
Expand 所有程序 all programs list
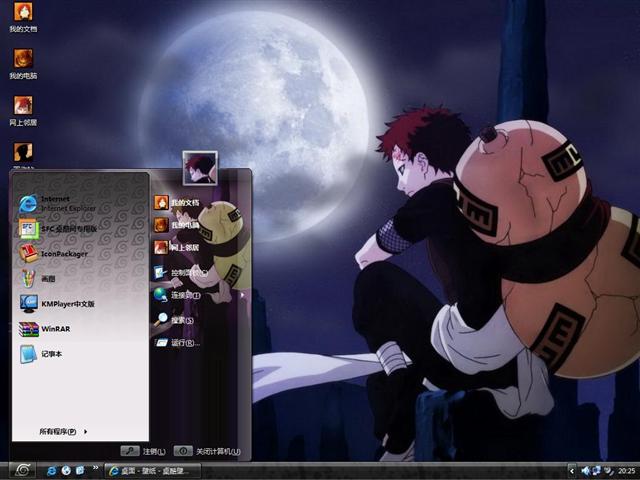[63, 431]
